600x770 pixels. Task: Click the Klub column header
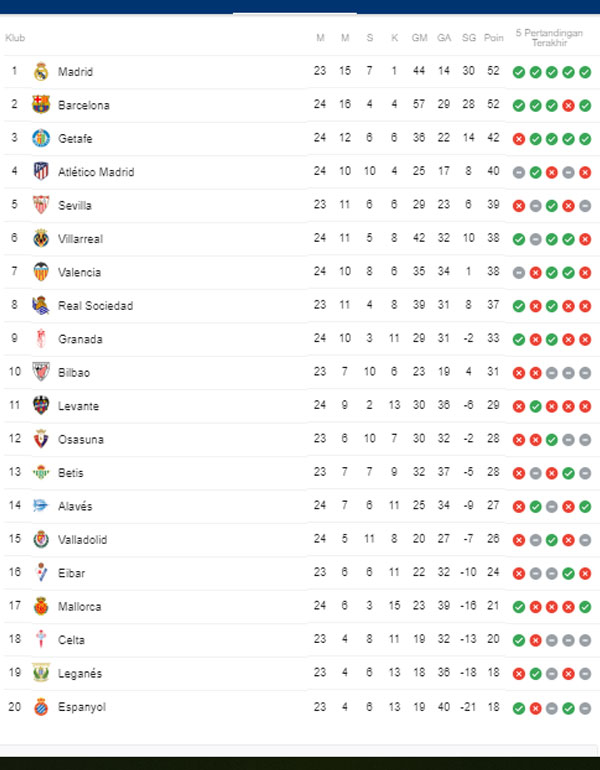pos(15,38)
